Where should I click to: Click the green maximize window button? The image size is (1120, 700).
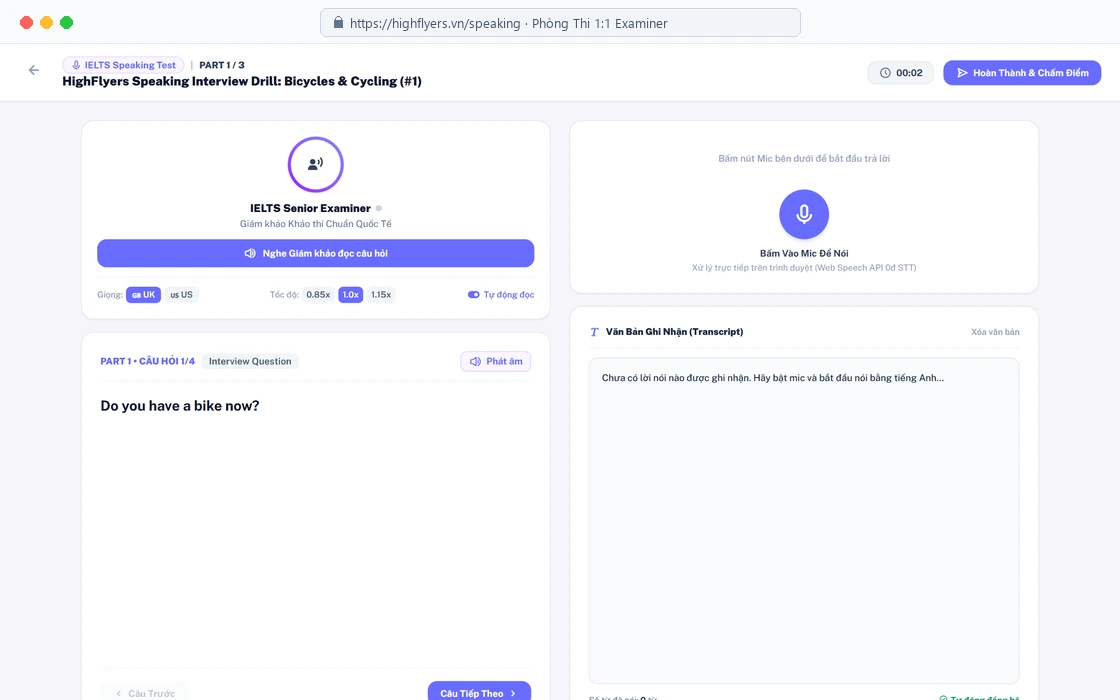(x=66, y=23)
